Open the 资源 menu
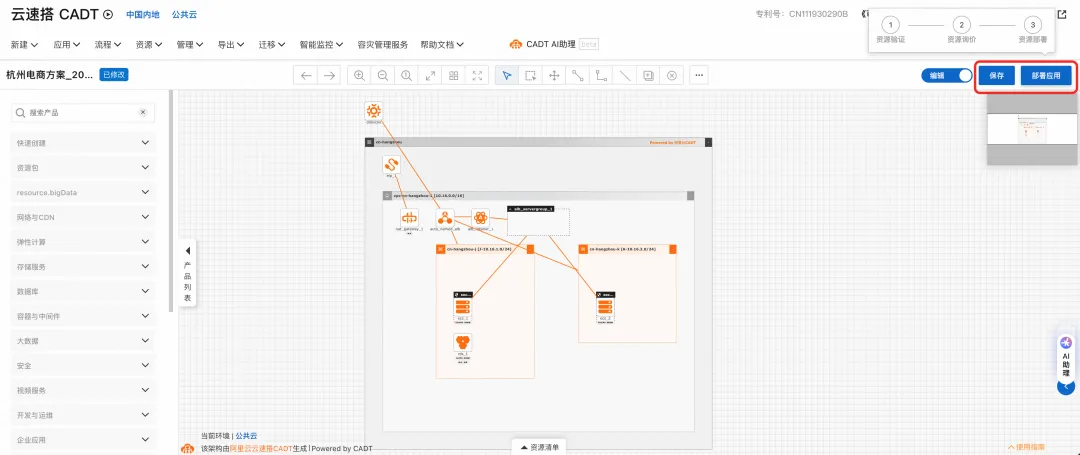Screen dimensions: 1080x455 tap(149, 45)
